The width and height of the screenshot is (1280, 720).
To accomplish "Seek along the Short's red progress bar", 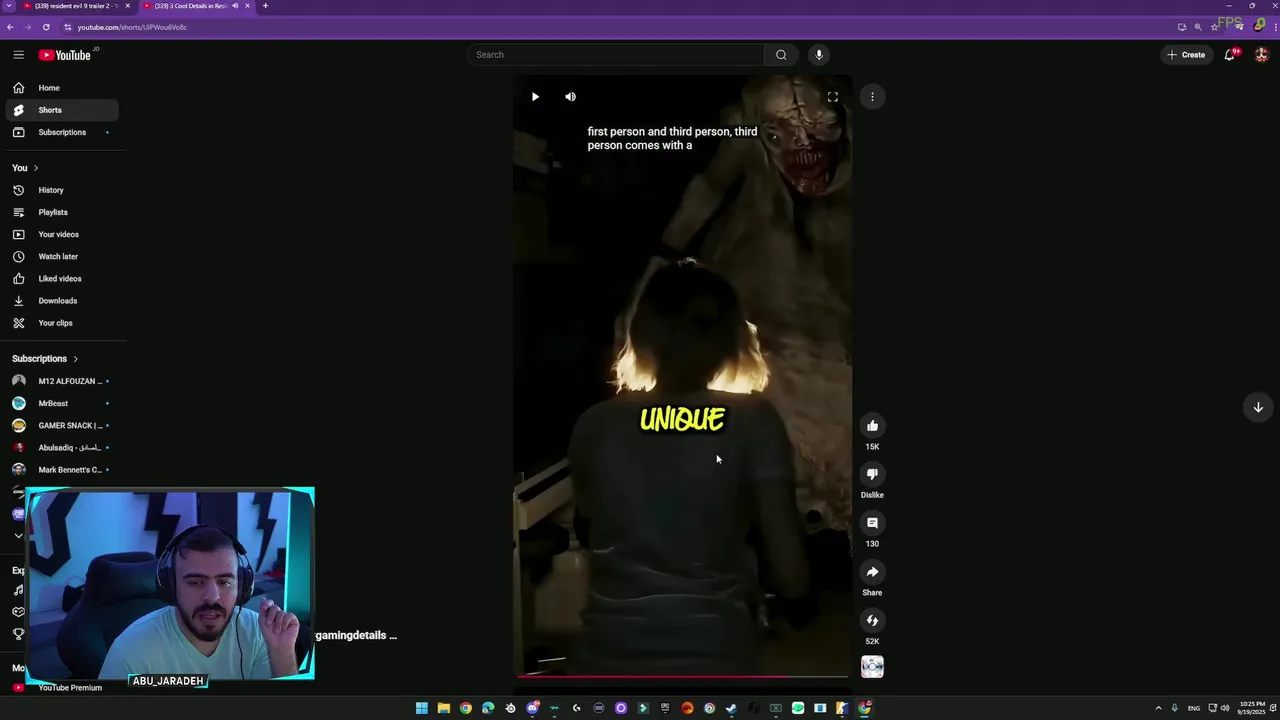I will pos(683,677).
